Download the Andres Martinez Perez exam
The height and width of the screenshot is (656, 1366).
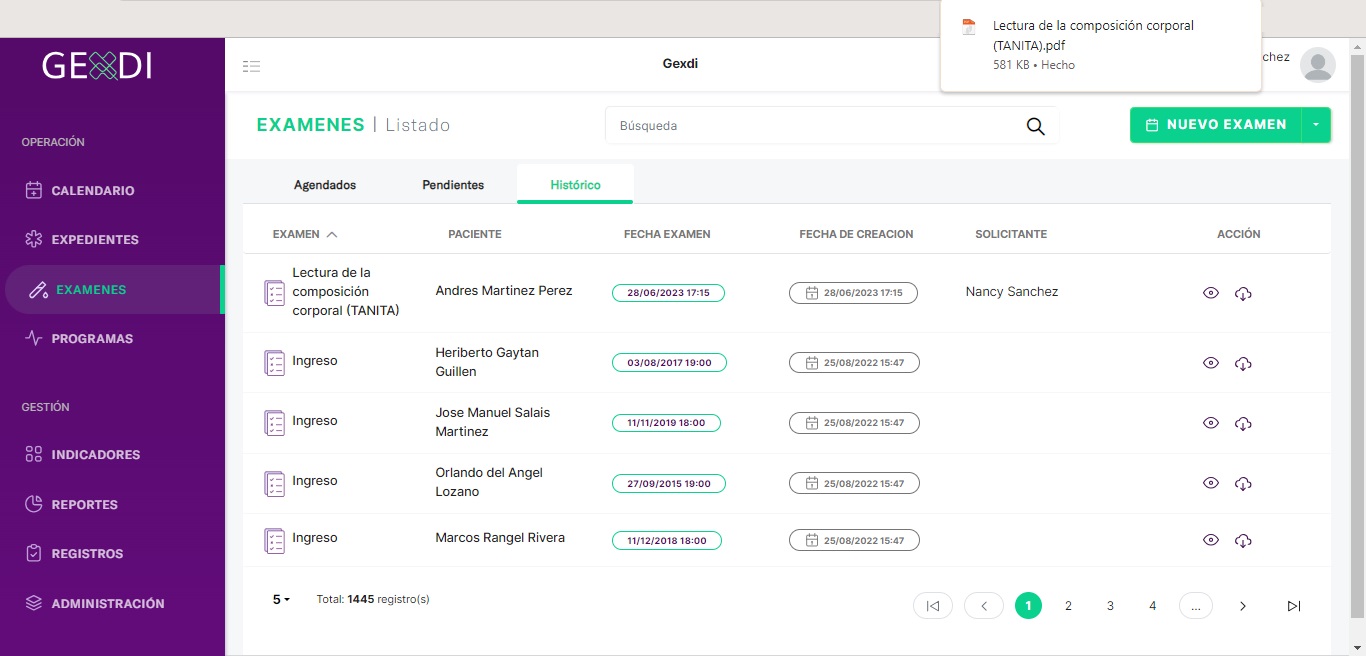(1243, 293)
